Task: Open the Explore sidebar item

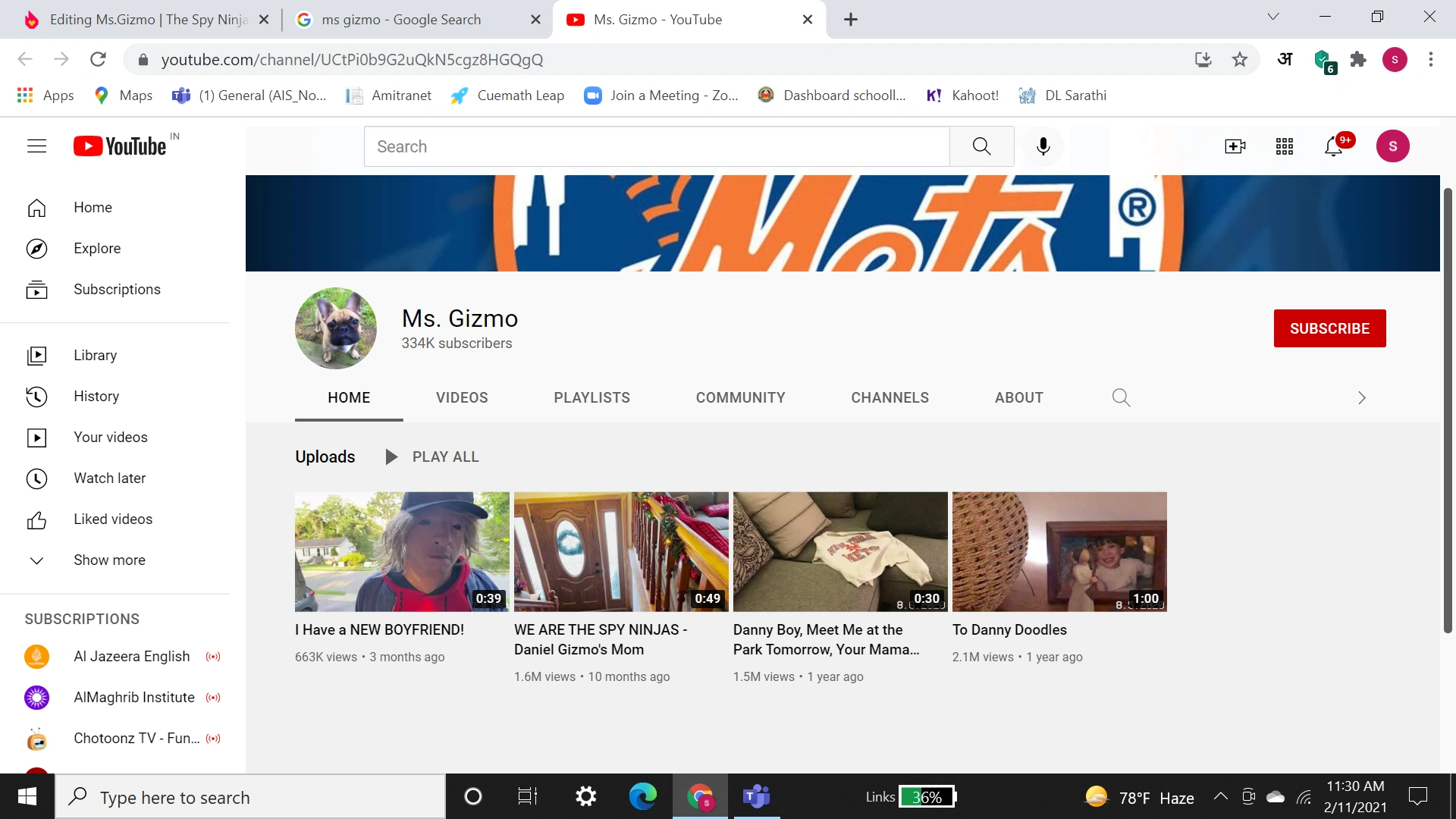Action: 97,248
